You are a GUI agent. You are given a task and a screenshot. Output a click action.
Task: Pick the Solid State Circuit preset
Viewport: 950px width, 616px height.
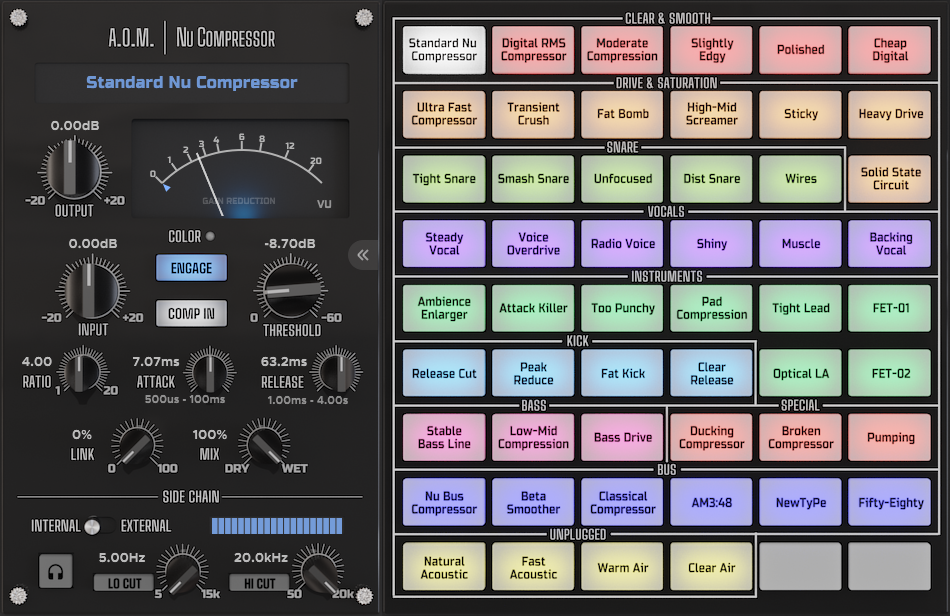(890, 179)
